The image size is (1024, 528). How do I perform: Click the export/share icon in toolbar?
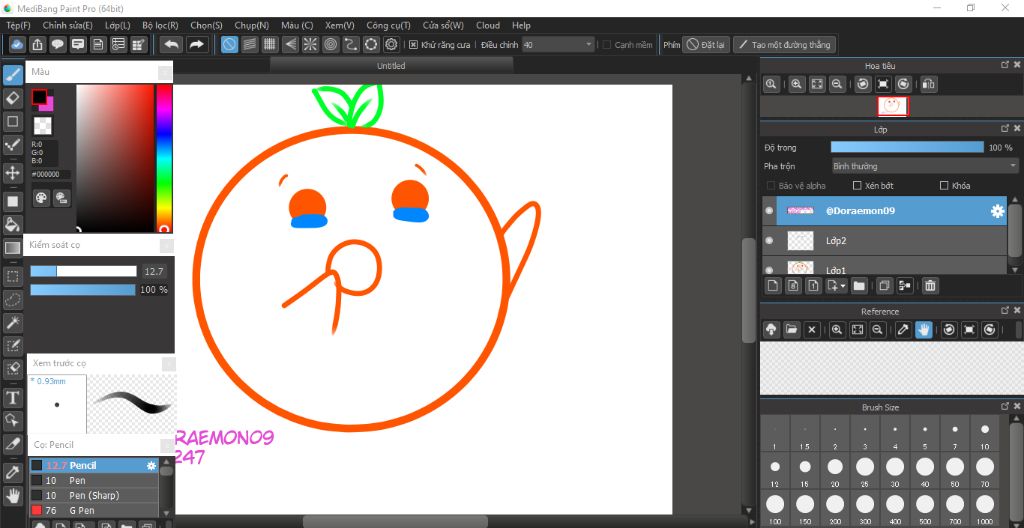[38, 44]
